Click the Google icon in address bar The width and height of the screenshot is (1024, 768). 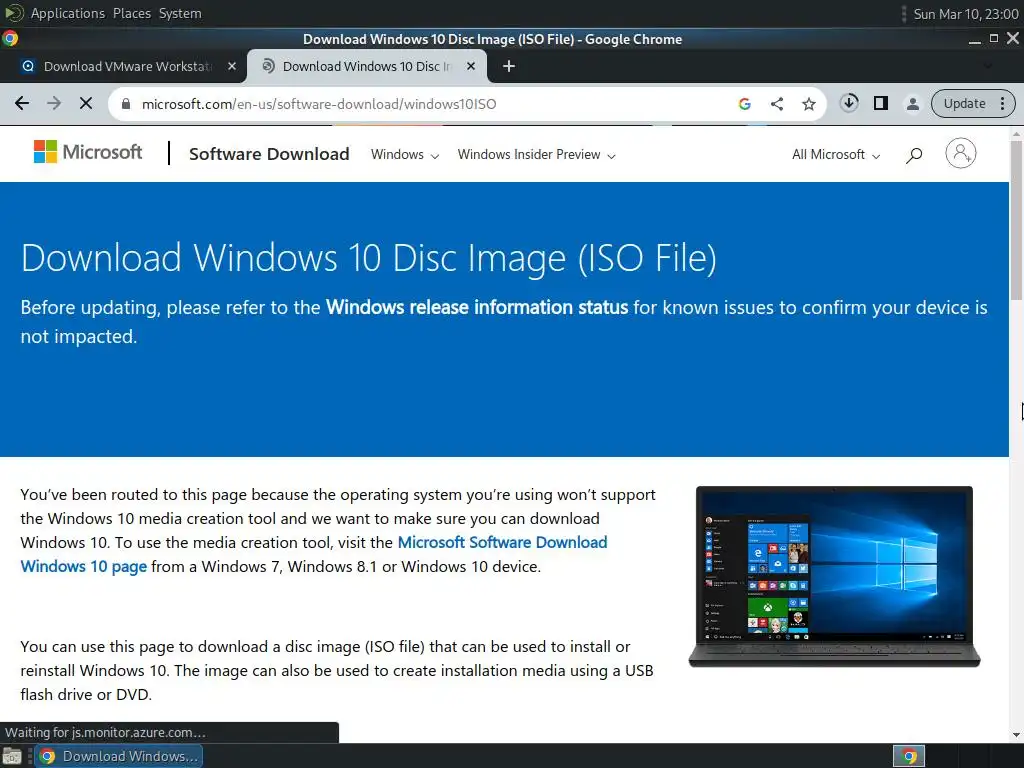pyautogui.click(x=744, y=104)
